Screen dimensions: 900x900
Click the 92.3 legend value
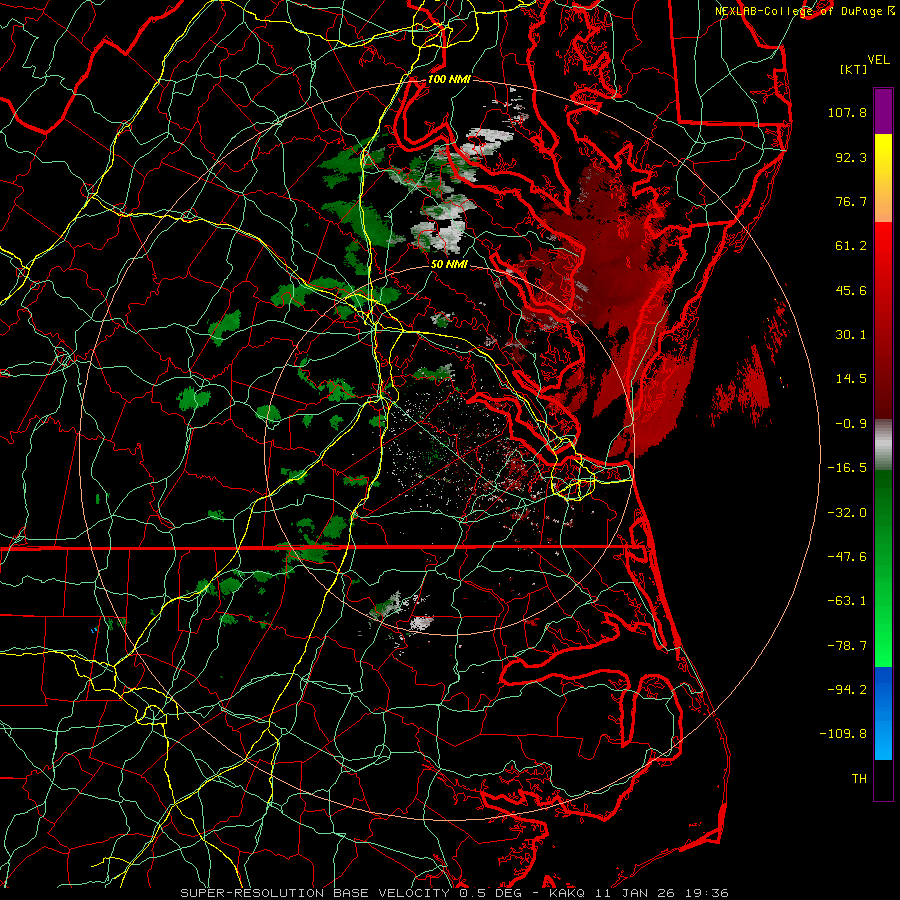tap(851, 157)
